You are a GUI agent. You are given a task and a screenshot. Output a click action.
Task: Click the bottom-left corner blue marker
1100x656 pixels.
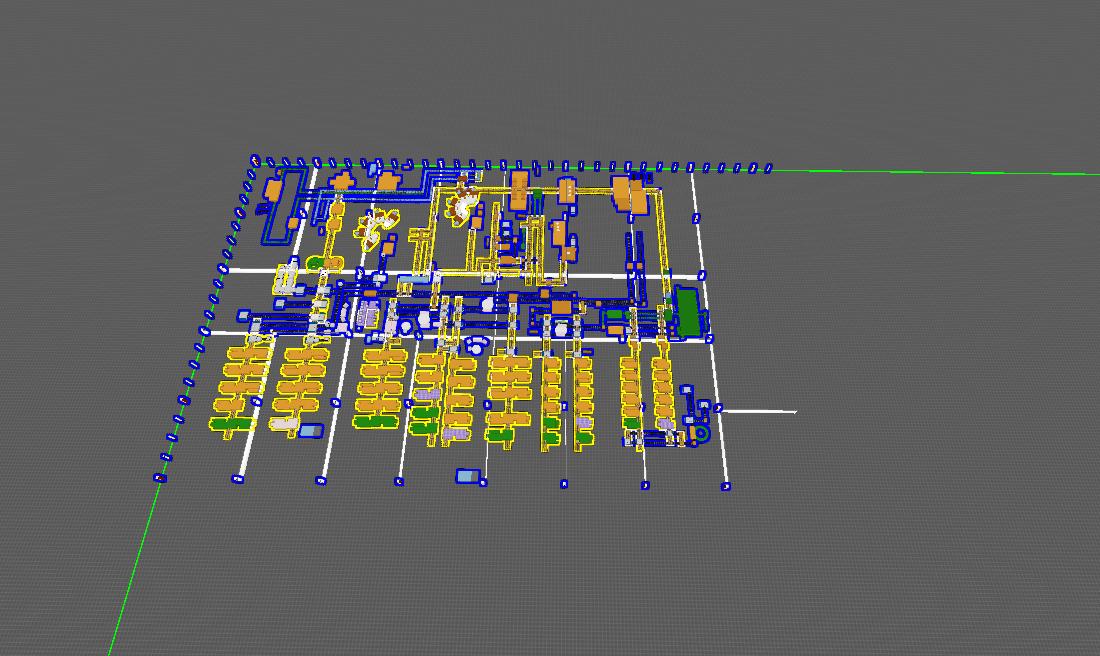[x=158, y=478]
